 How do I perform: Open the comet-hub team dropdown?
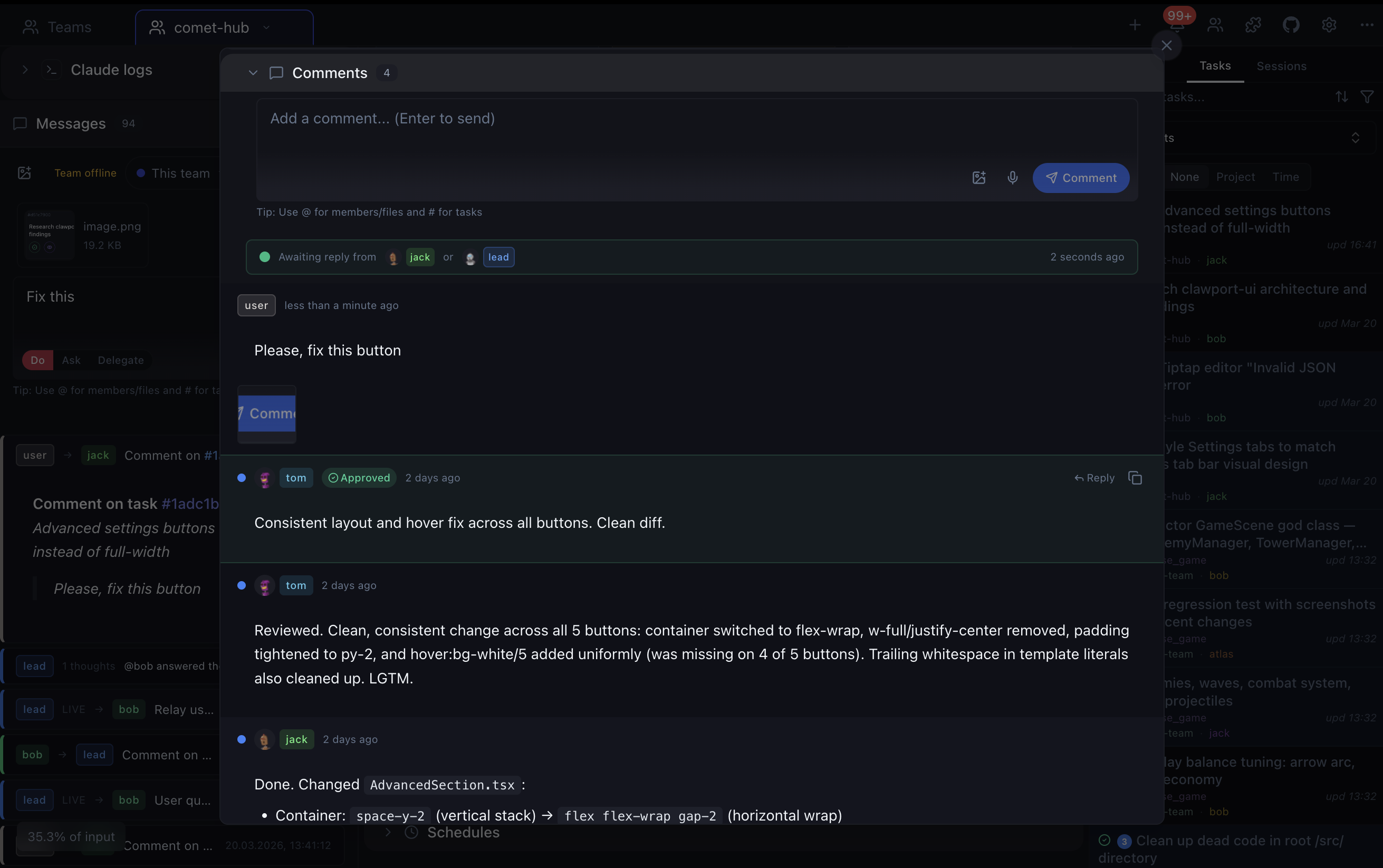[267, 27]
